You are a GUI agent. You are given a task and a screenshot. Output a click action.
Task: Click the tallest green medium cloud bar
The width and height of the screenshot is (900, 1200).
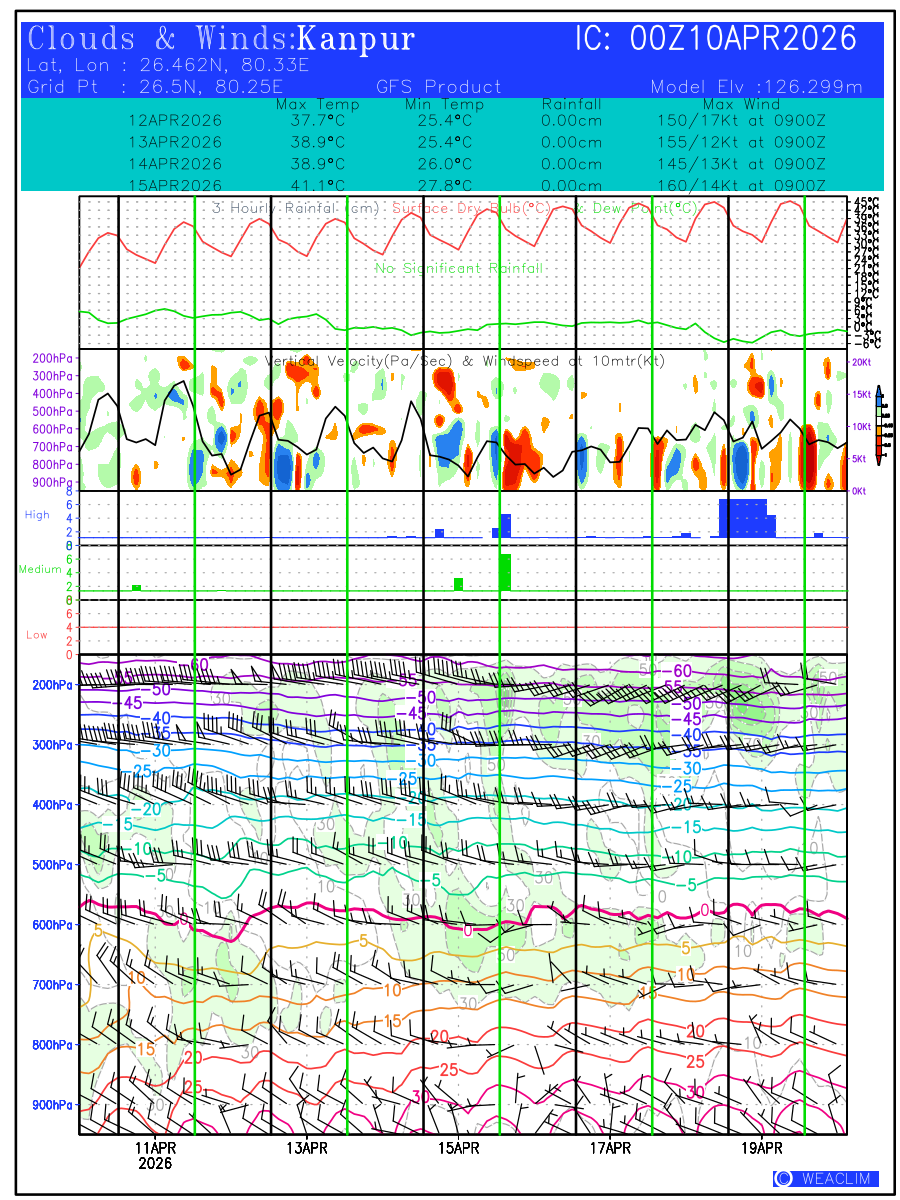[x=506, y=571]
